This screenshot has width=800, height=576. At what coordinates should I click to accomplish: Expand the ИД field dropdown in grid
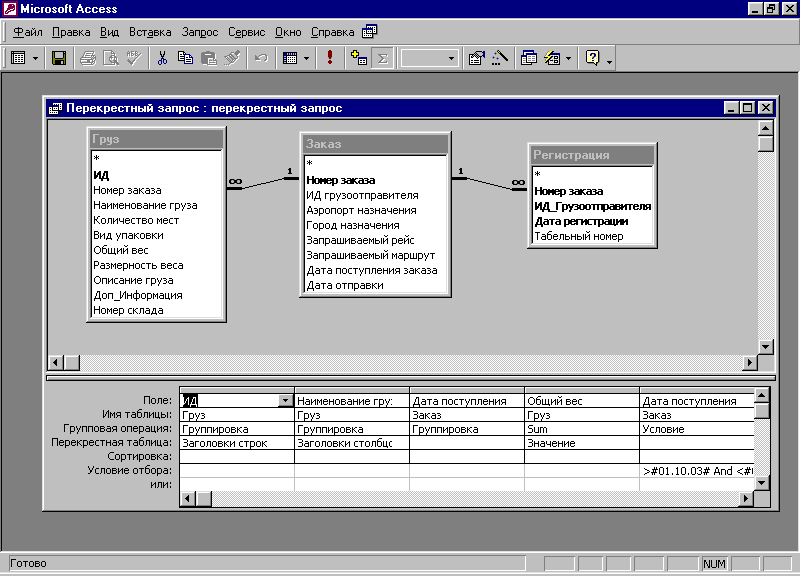point(286,401)
